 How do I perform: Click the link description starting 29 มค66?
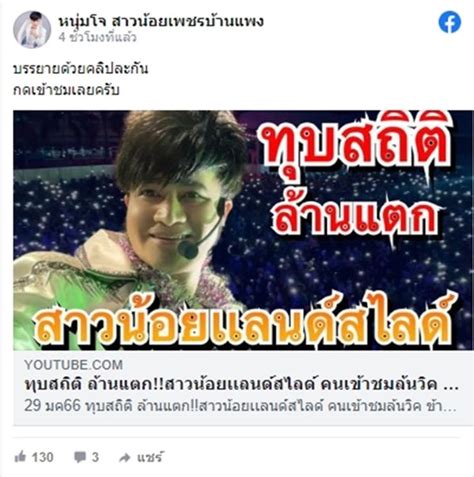pos(240,406)
